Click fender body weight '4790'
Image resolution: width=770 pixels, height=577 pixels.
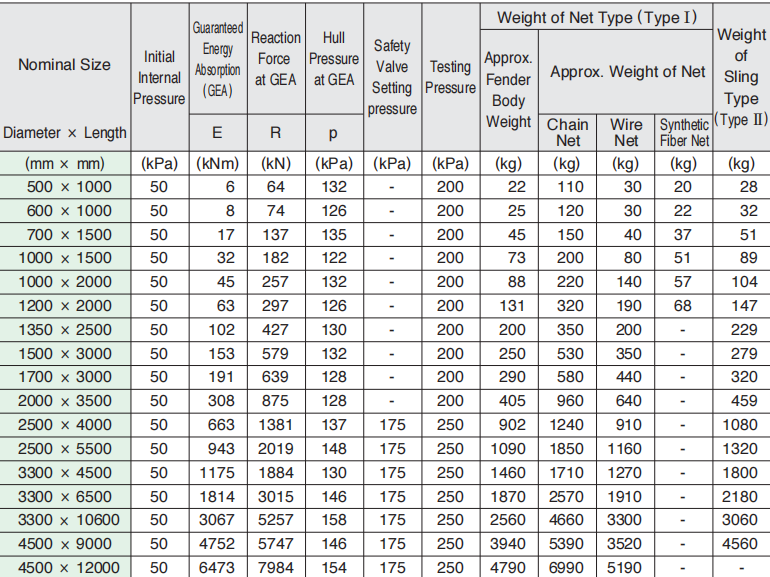[508, 568]
